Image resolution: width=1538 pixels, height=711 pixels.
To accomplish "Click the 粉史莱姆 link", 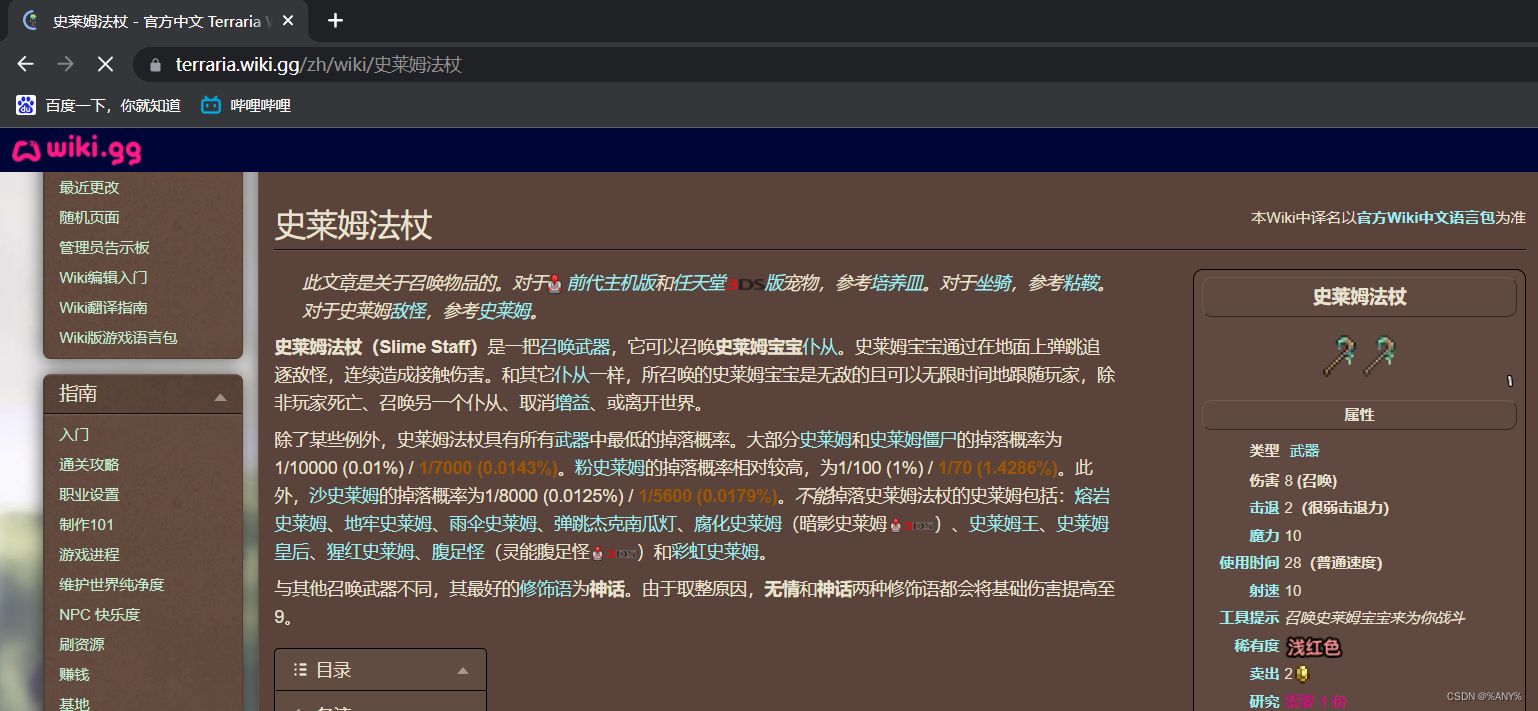I will pos(609,467).
